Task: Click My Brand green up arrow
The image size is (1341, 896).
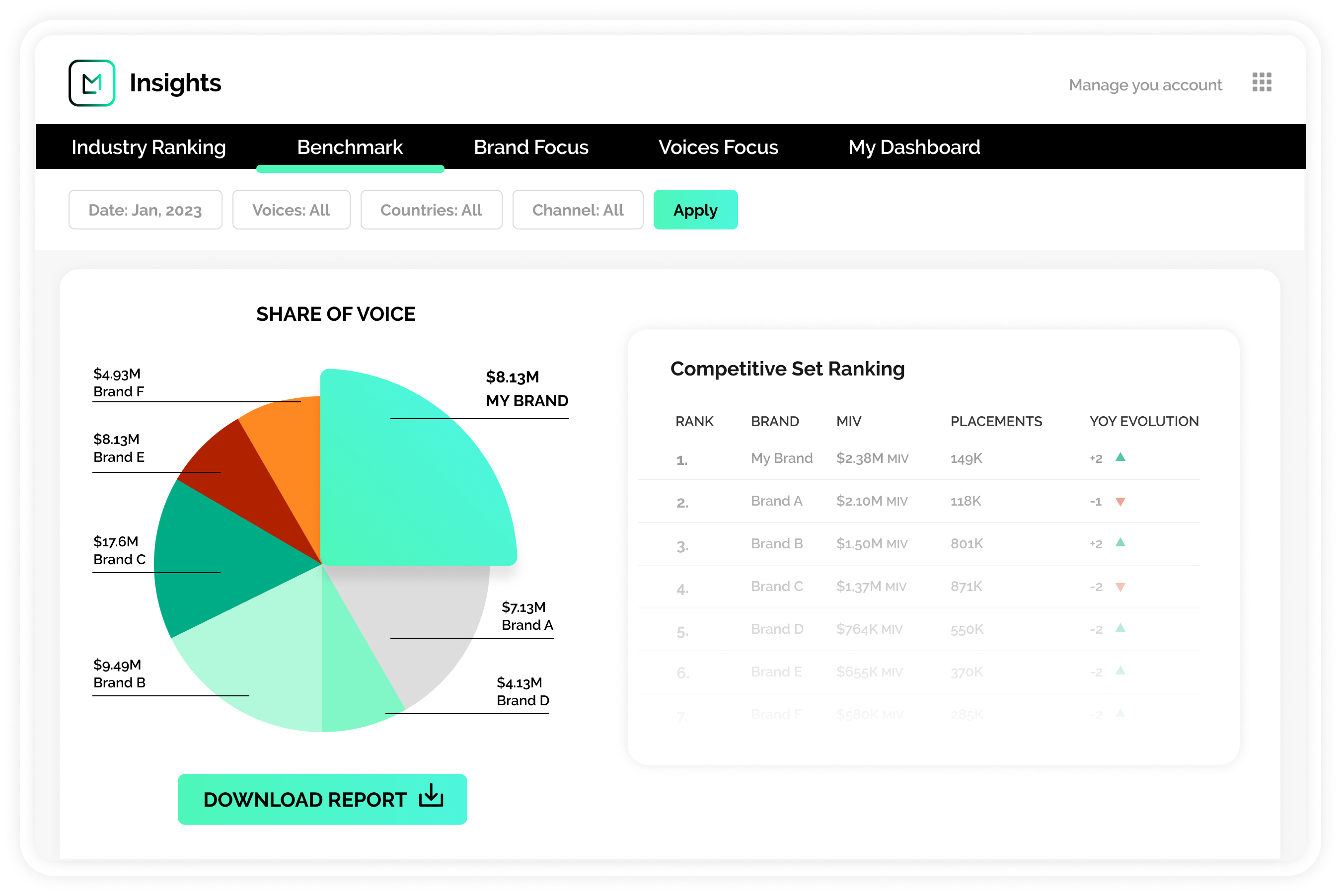Action: point(1120,457)
